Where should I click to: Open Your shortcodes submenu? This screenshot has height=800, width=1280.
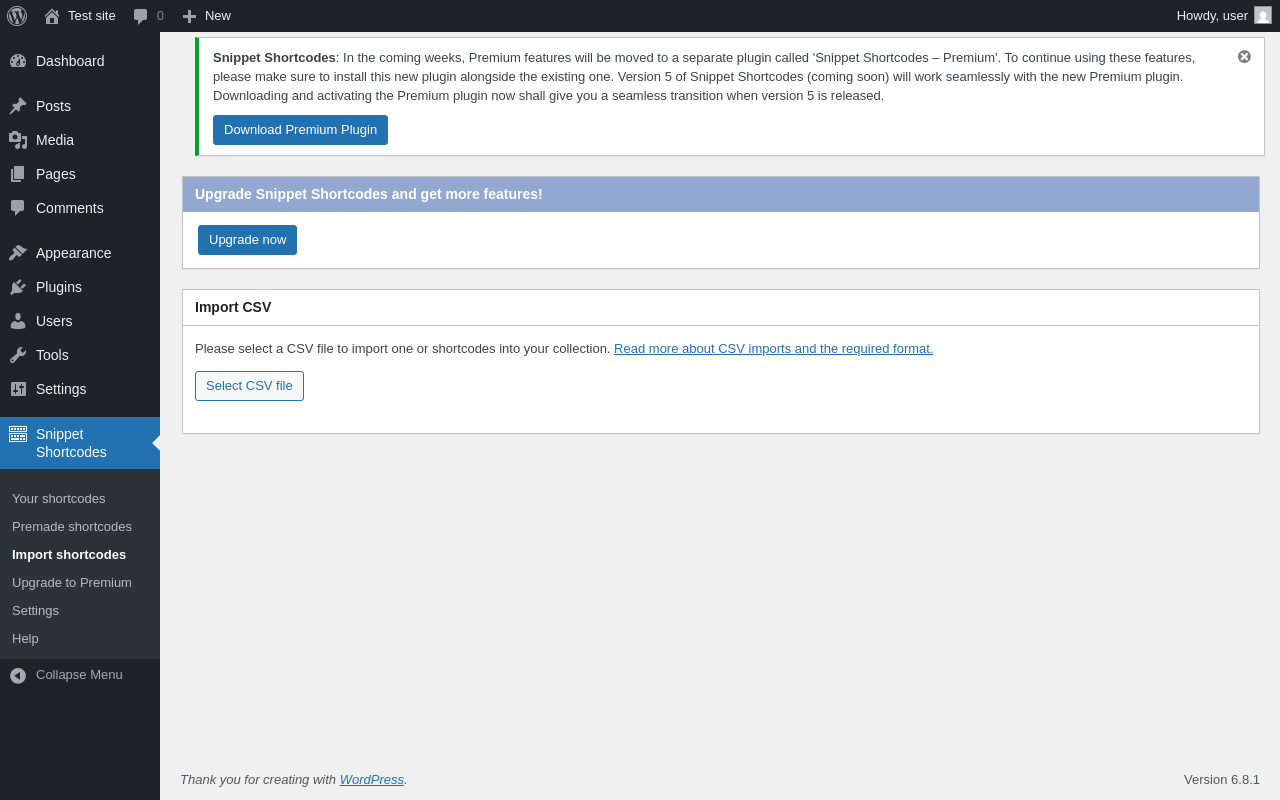58,499
